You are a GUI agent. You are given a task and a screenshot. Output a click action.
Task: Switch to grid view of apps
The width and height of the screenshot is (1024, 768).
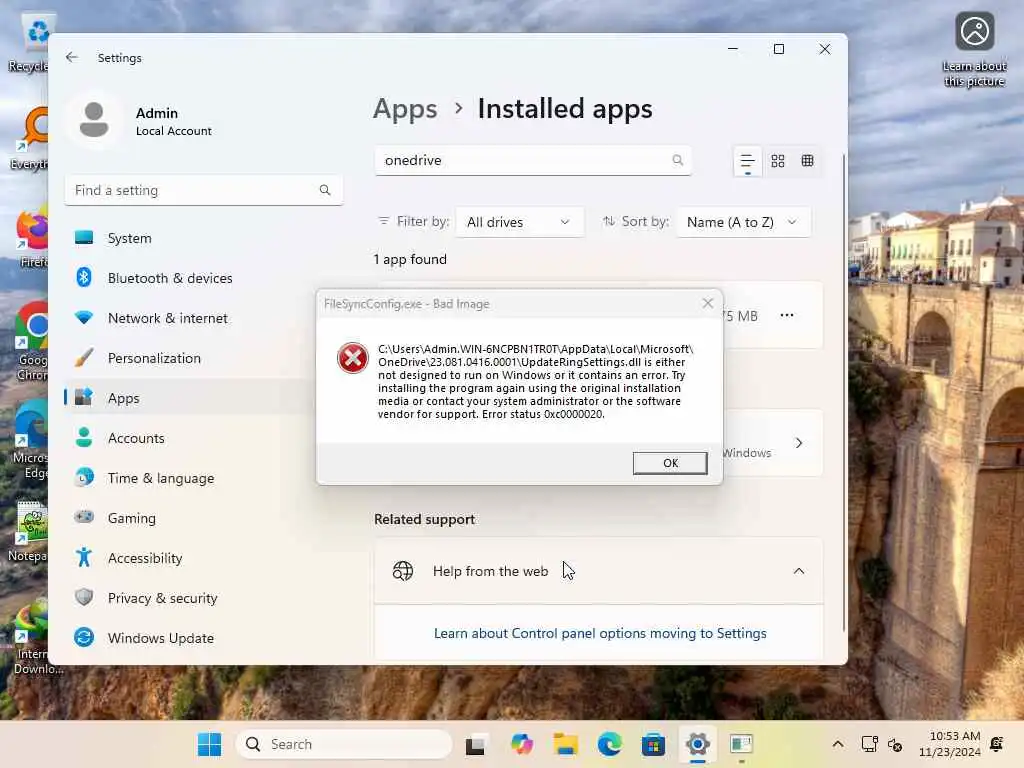[x=777, y=161]
